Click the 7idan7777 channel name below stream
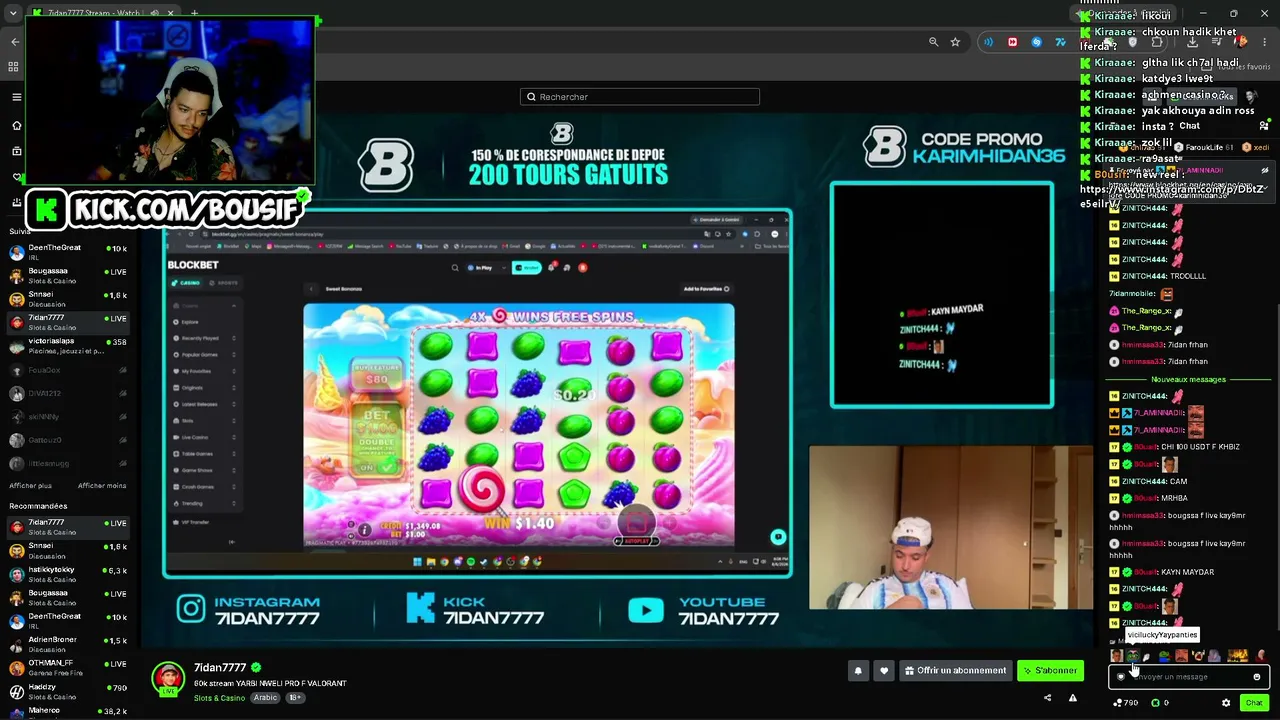Screen dimensions: 1280x720 click(x=220, y=668)
